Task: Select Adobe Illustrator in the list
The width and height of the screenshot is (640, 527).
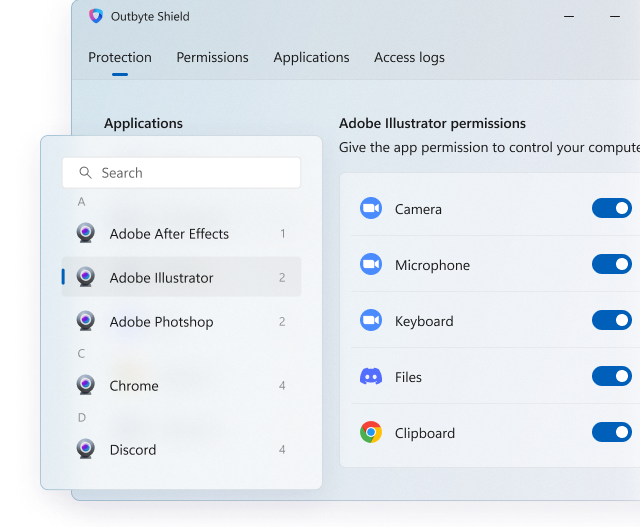Action: tap(182, 277)
